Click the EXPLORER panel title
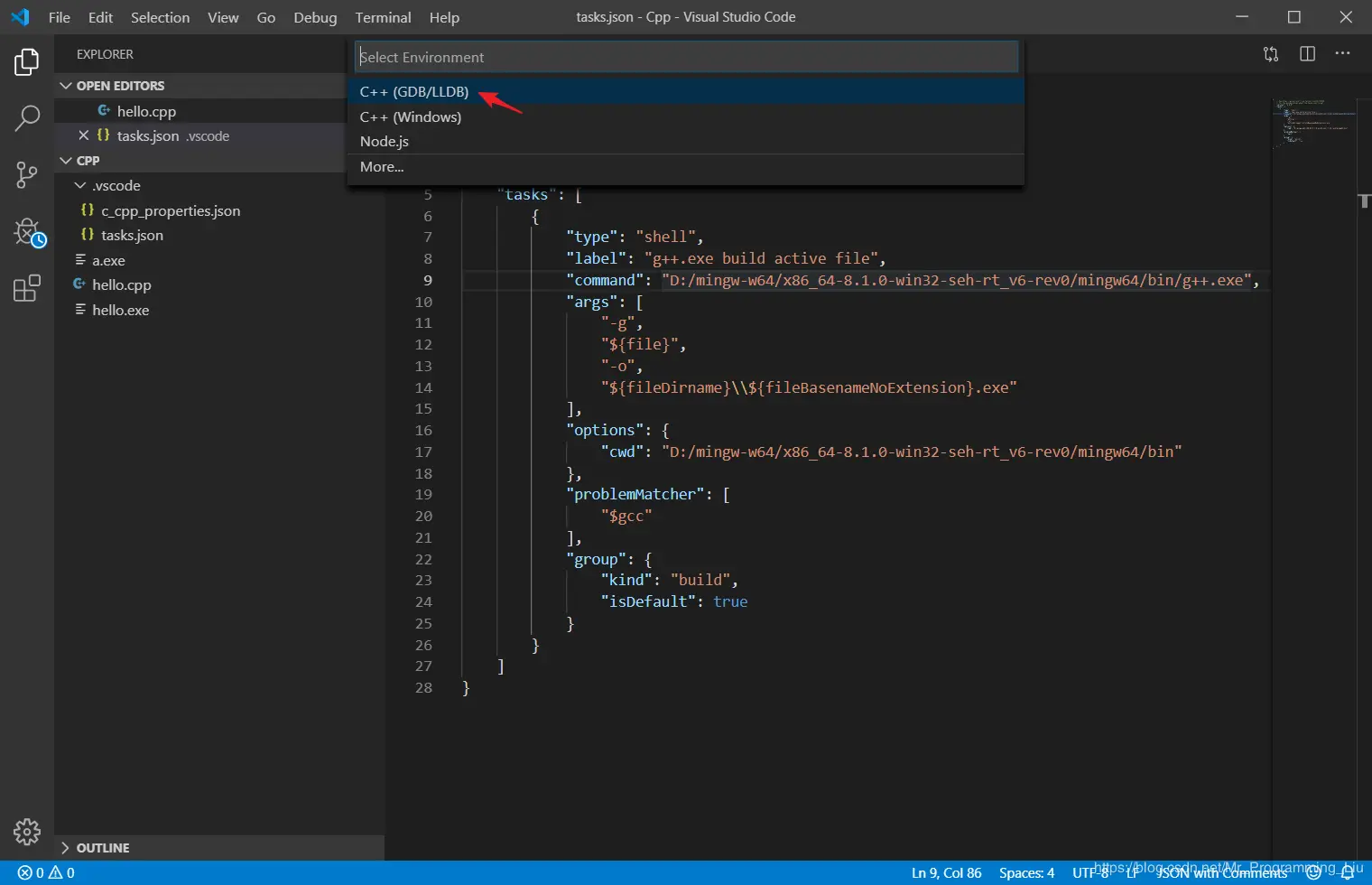The image size is (1372, 885). pyautogui.click(x=105, y=54)
